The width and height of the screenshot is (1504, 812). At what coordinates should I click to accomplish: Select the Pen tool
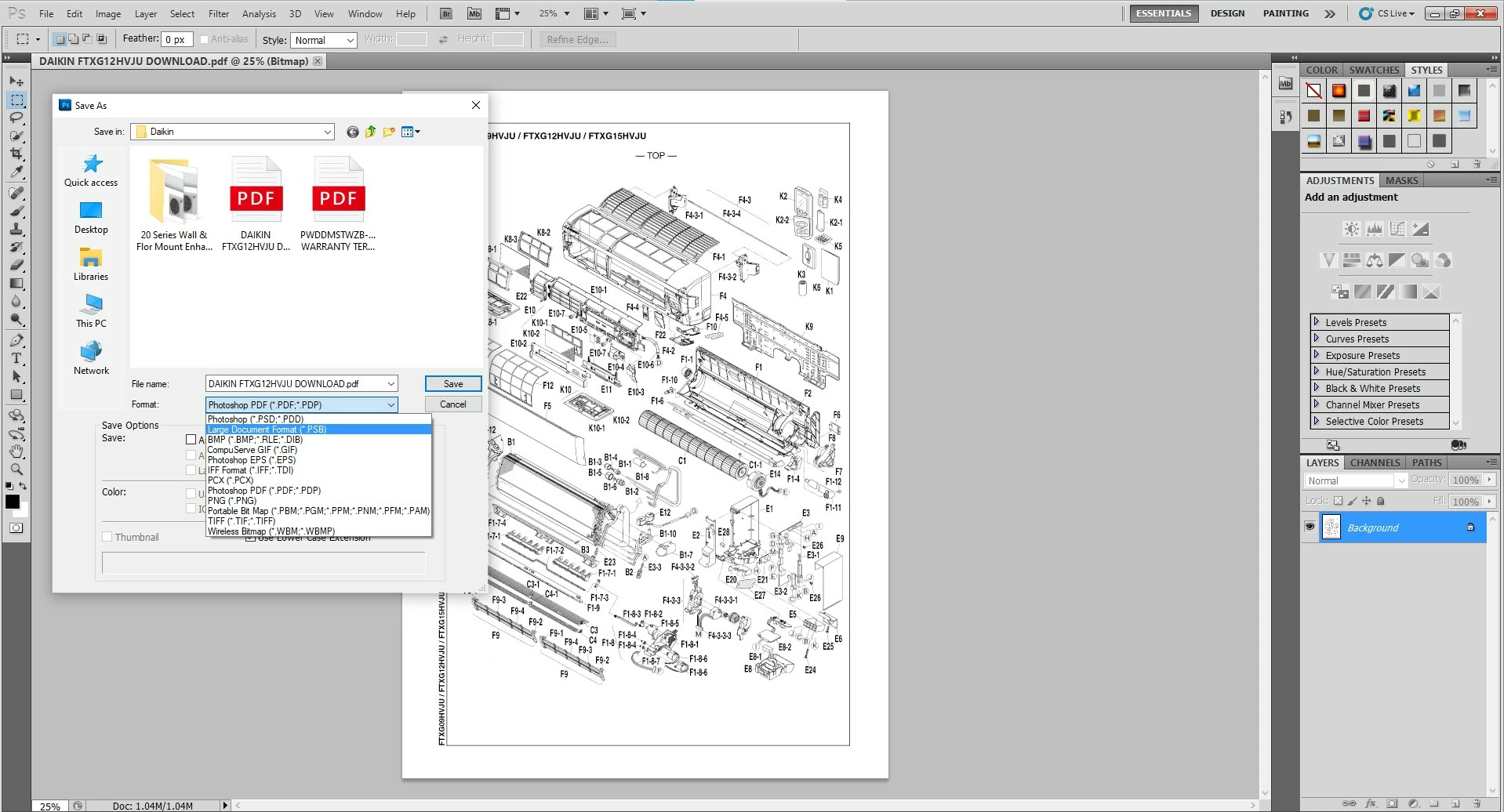(x=16, y=340)
